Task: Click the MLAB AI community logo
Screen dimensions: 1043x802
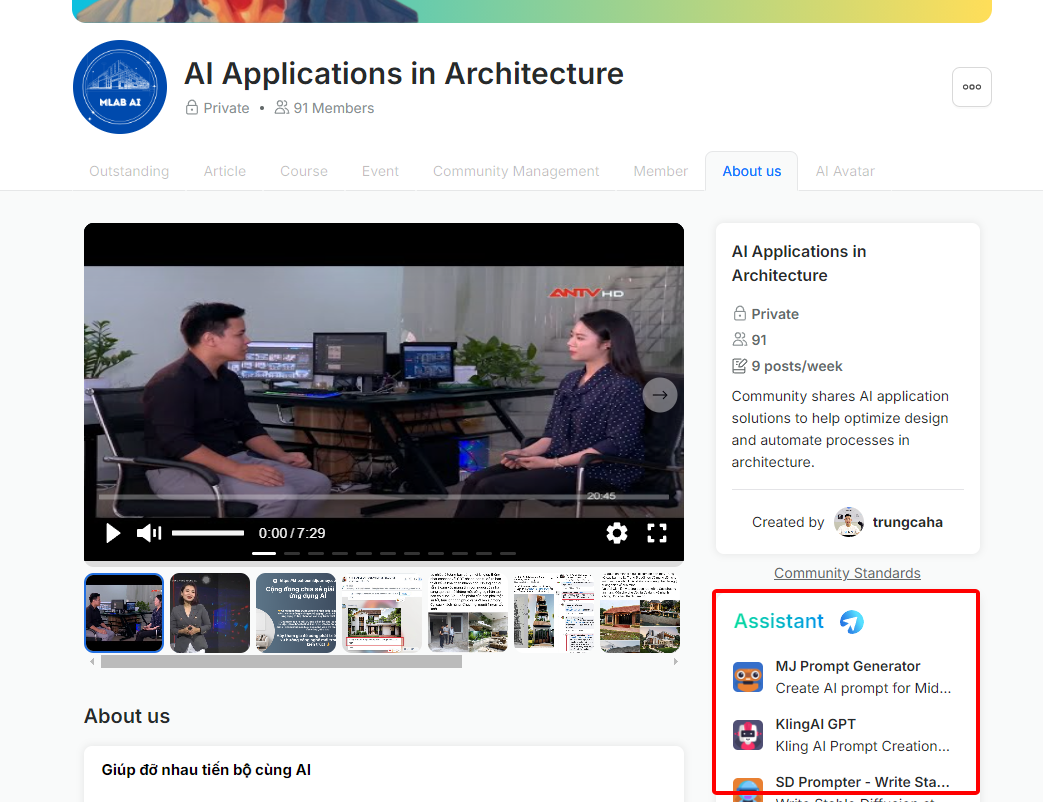Action: point(120,87)
